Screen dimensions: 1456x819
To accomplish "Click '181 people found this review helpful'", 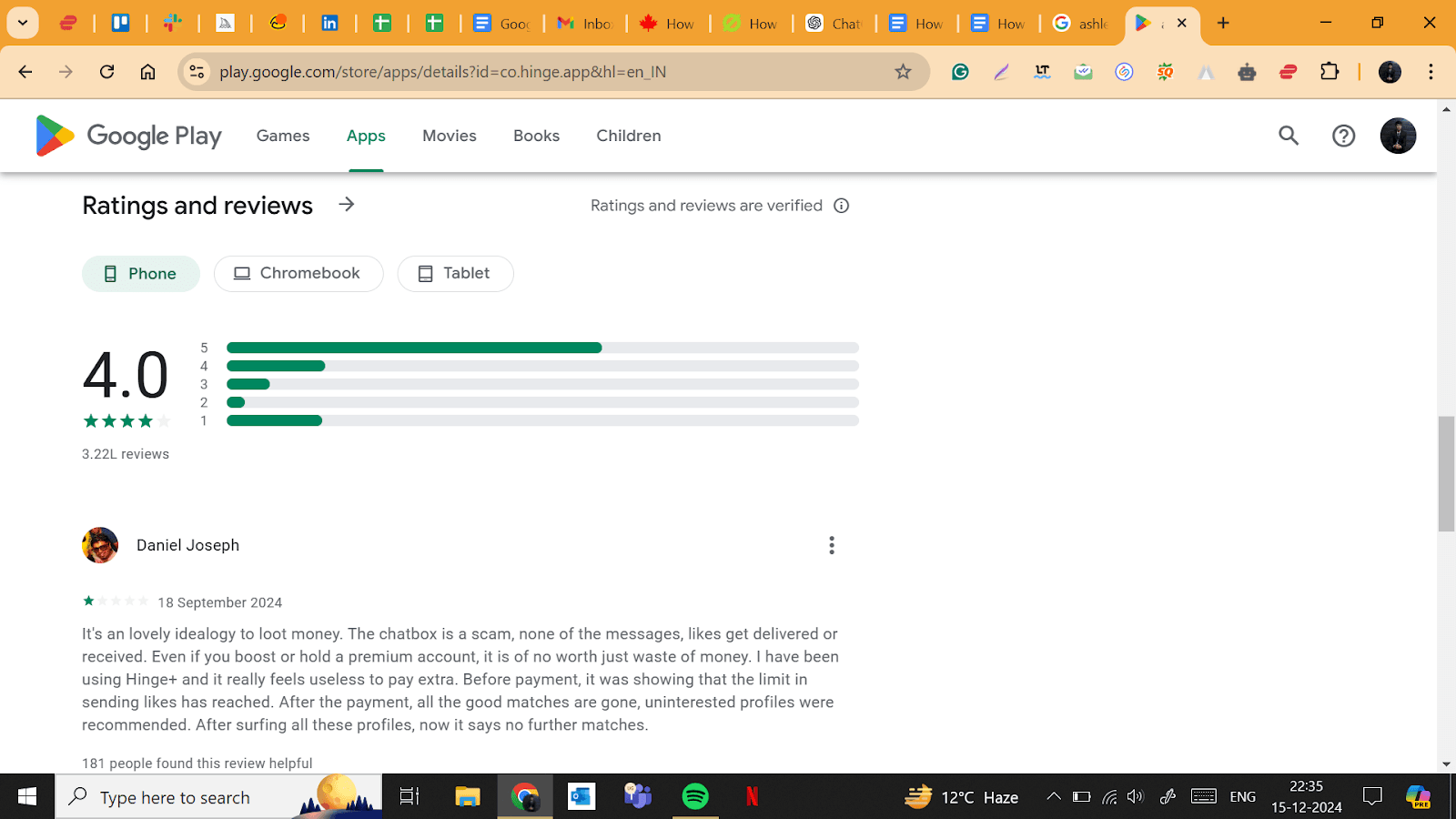I will [x=197, y=763].
